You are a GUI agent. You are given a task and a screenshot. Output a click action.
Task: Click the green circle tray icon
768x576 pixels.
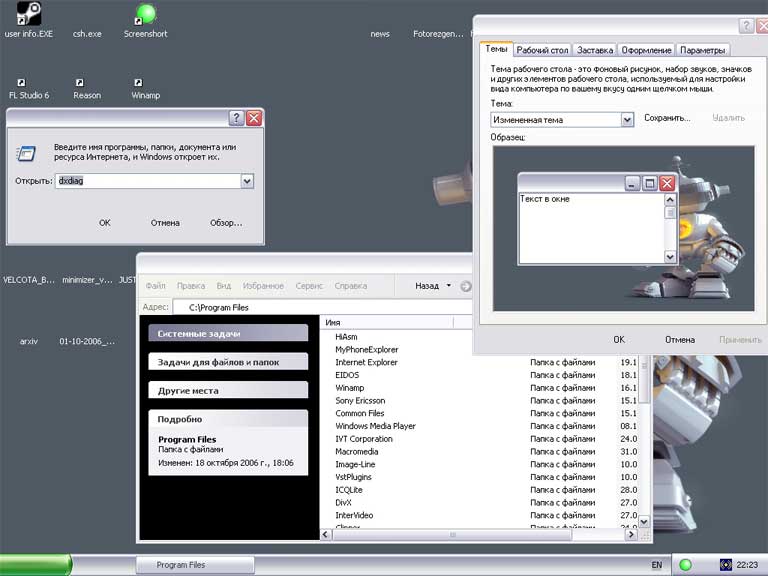pos(685,565)
